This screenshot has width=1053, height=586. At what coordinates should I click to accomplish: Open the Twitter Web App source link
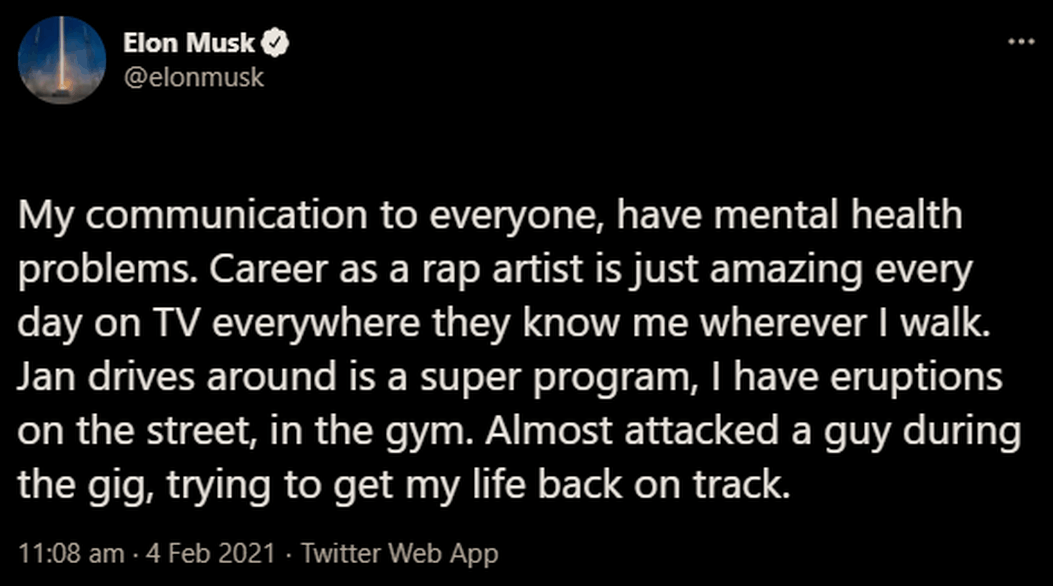point(399,553)
